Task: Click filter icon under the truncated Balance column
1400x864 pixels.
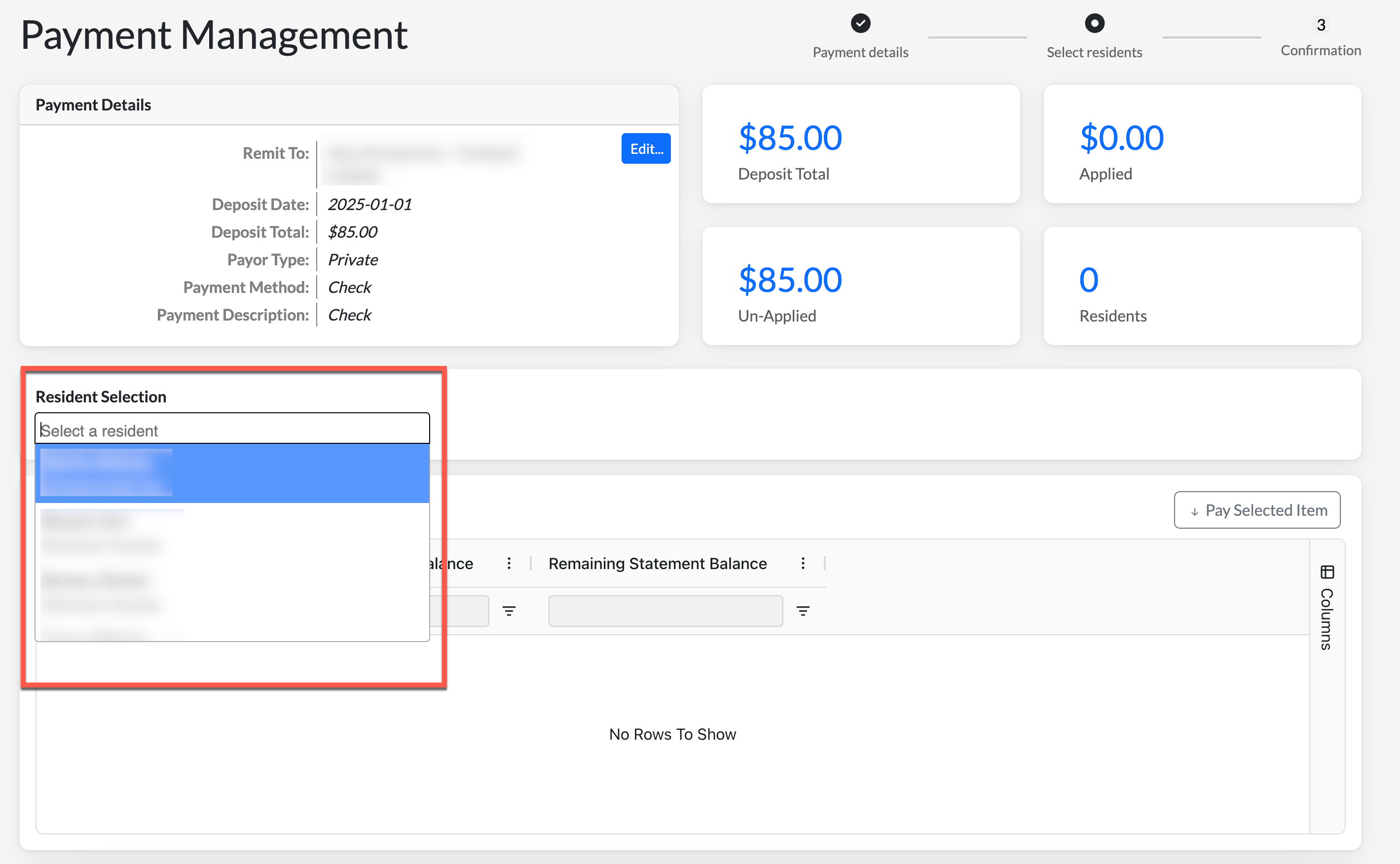Action: pyautogui.click(x=509, y=611)
